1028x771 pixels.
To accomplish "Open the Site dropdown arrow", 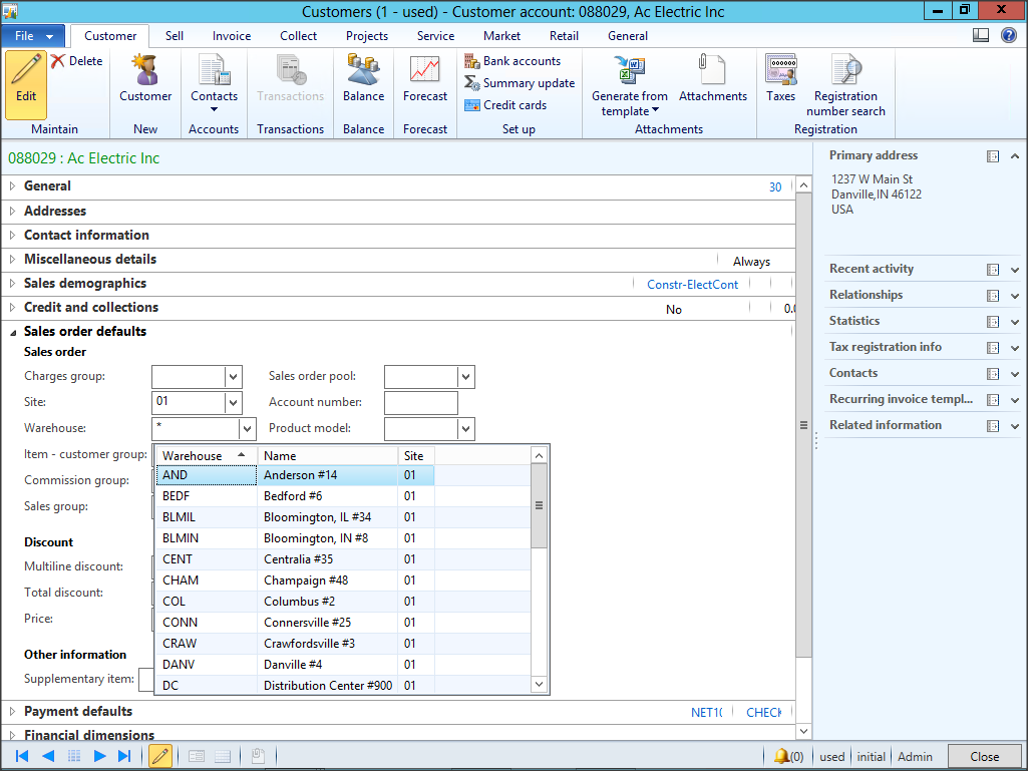I will (x=233, y=403).
